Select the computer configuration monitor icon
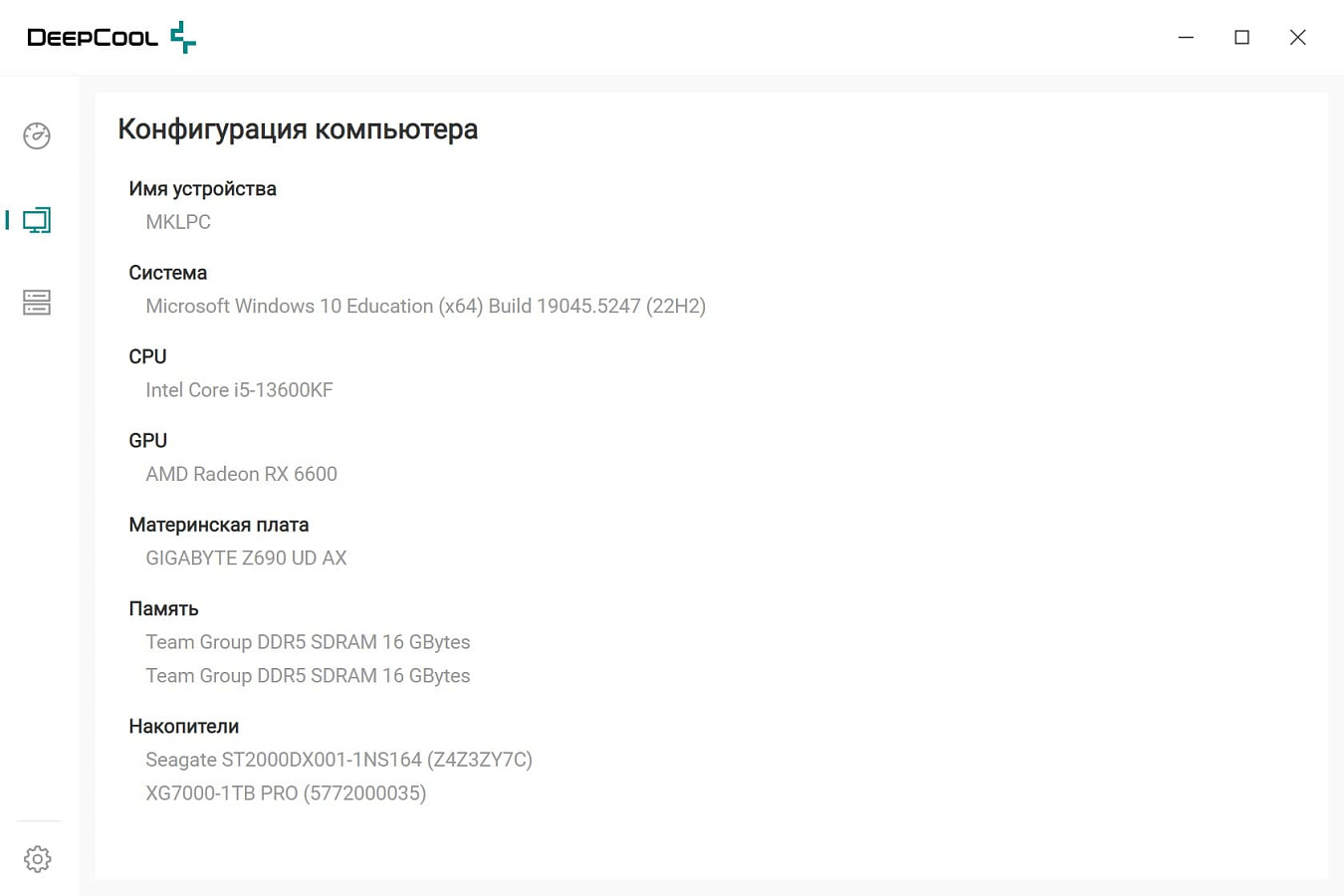 point(37,220)
